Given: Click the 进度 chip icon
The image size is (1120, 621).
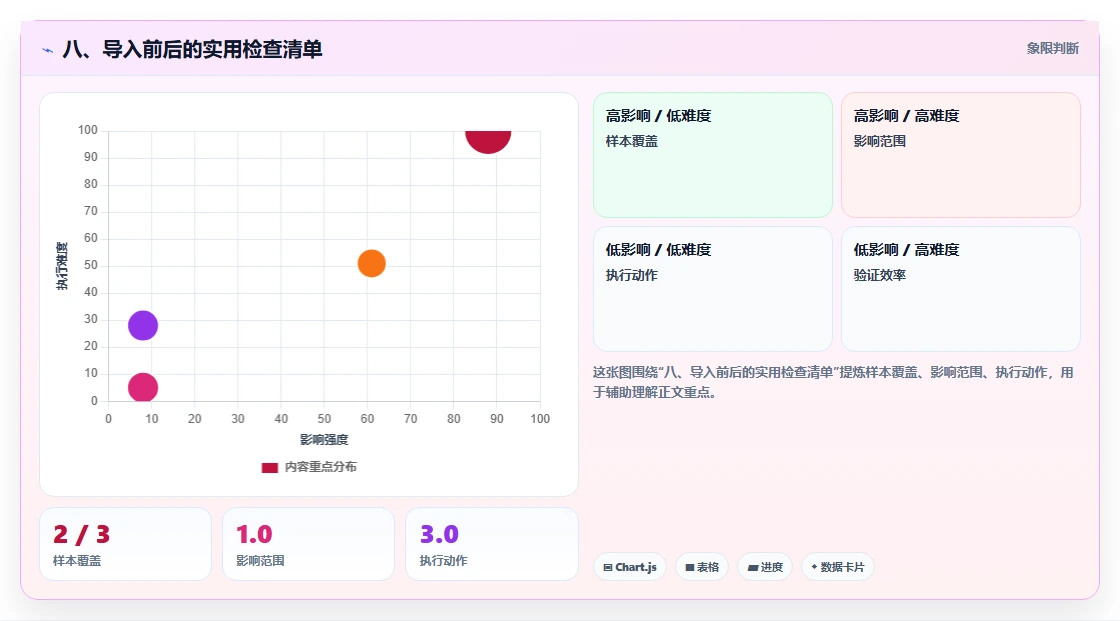Looking at the screenshot, I should [x=753, y=567].
